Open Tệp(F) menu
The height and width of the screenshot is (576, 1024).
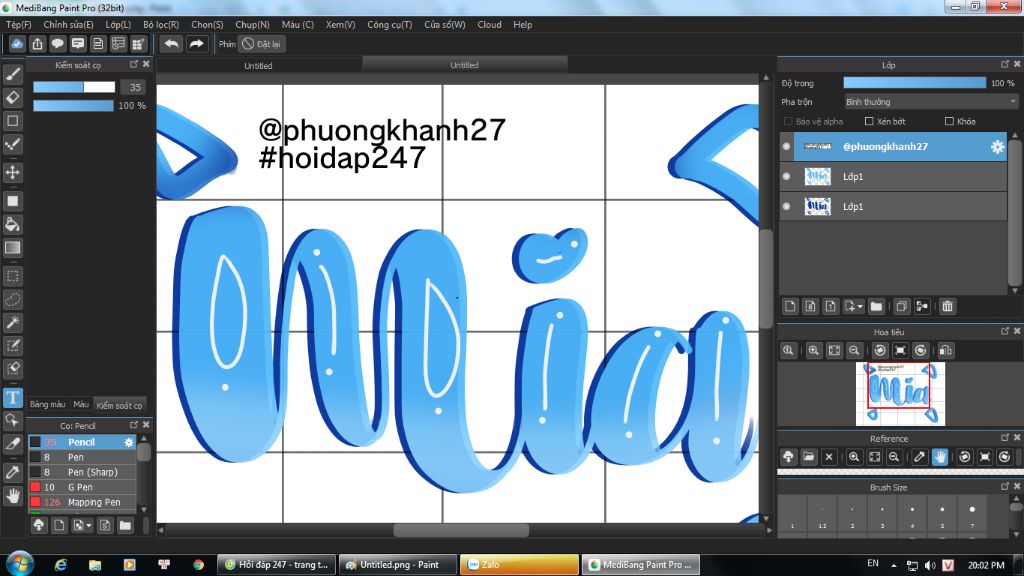tap(18, 25)
